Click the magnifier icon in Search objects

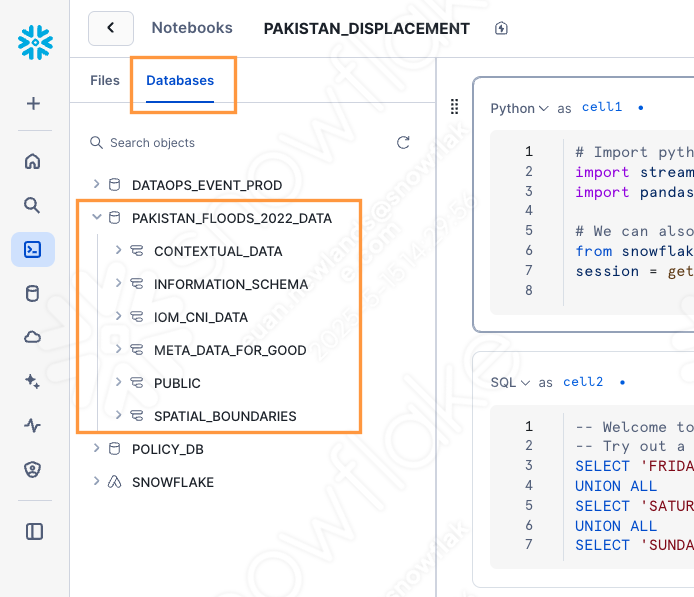[x=96, y=143]
